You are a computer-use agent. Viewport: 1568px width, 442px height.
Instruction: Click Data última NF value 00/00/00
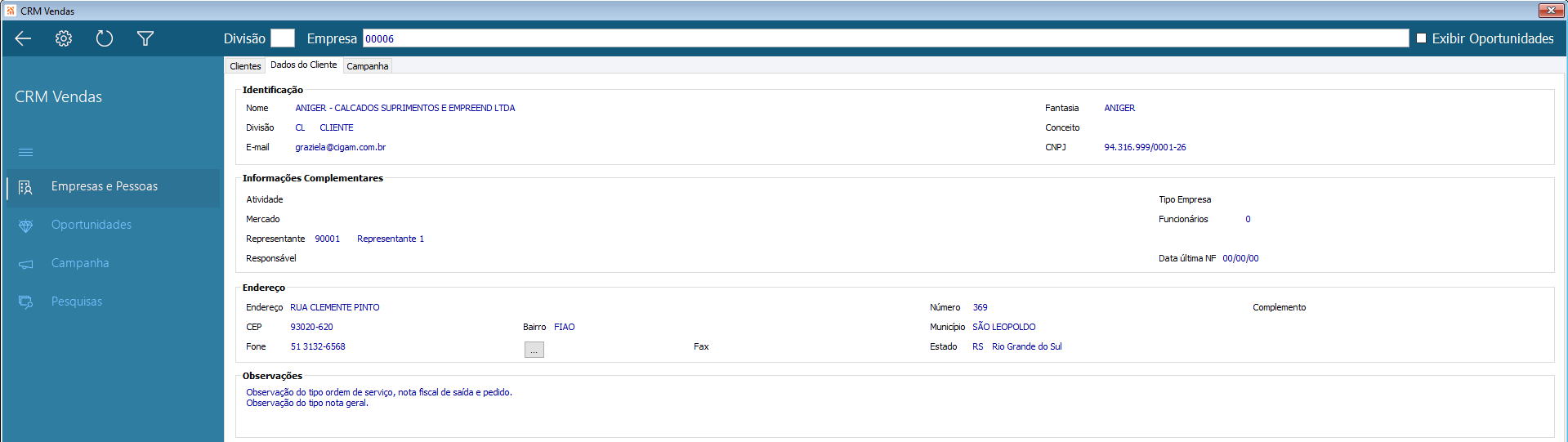tap(1240, 259)
